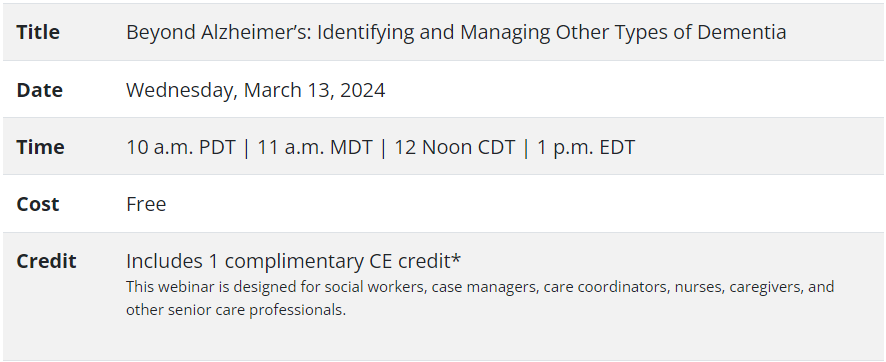Screen dimensions: 886x362
Task: Click the asterisk after CE credit
Action: (457, 258)
